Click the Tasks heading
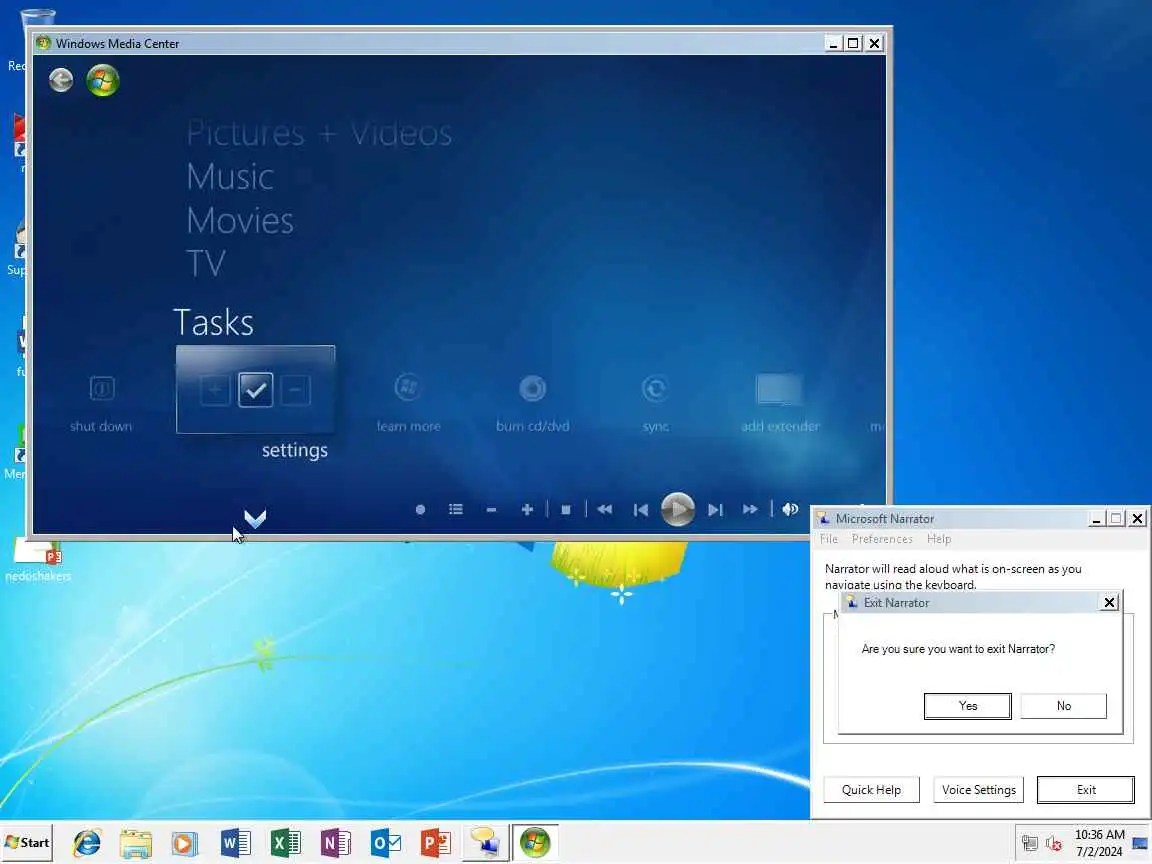The height and width of the screenshot is (864, 1152). 213,322
